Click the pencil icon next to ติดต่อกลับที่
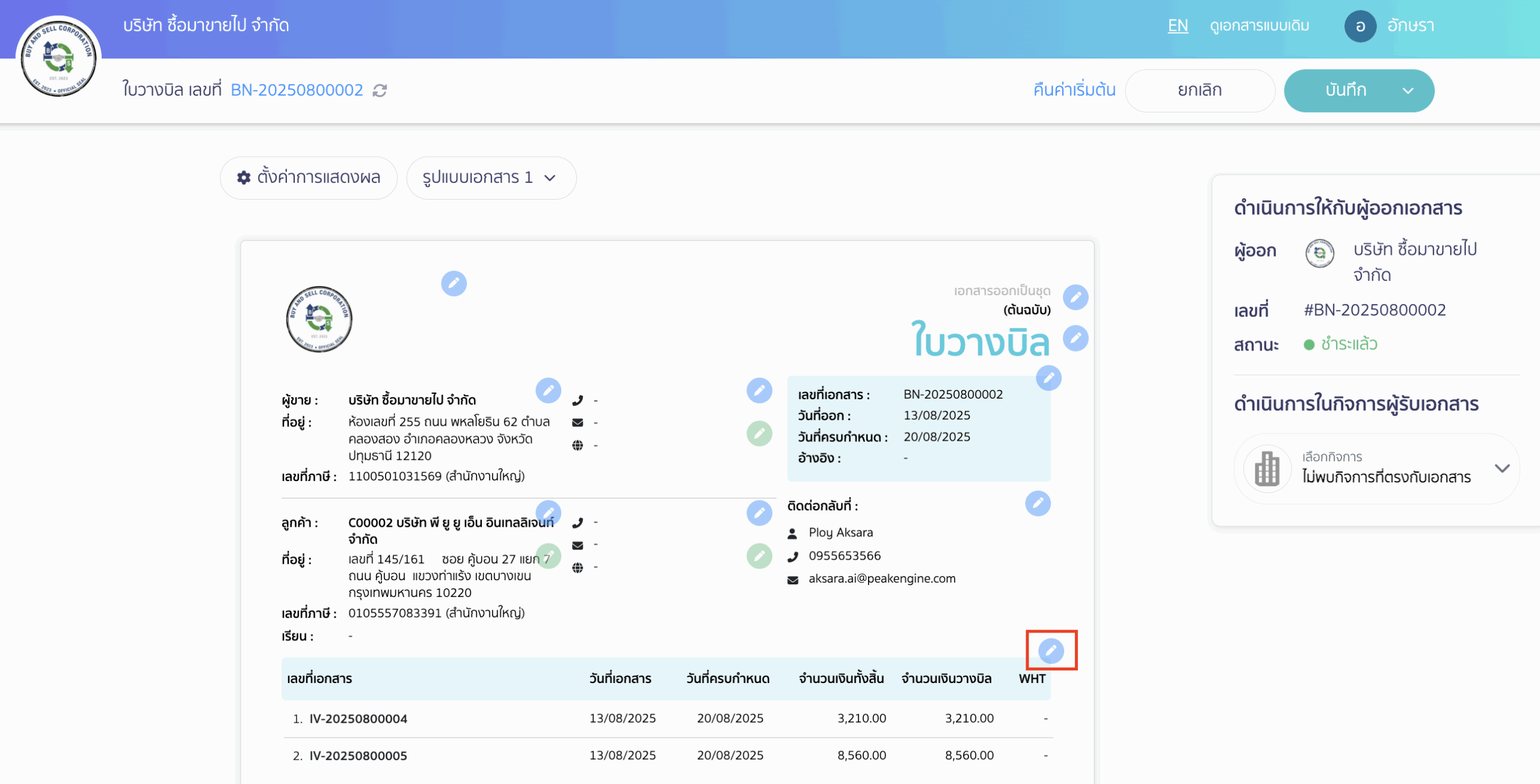This screenshot has height=784, width=1540. [1038, 503]
